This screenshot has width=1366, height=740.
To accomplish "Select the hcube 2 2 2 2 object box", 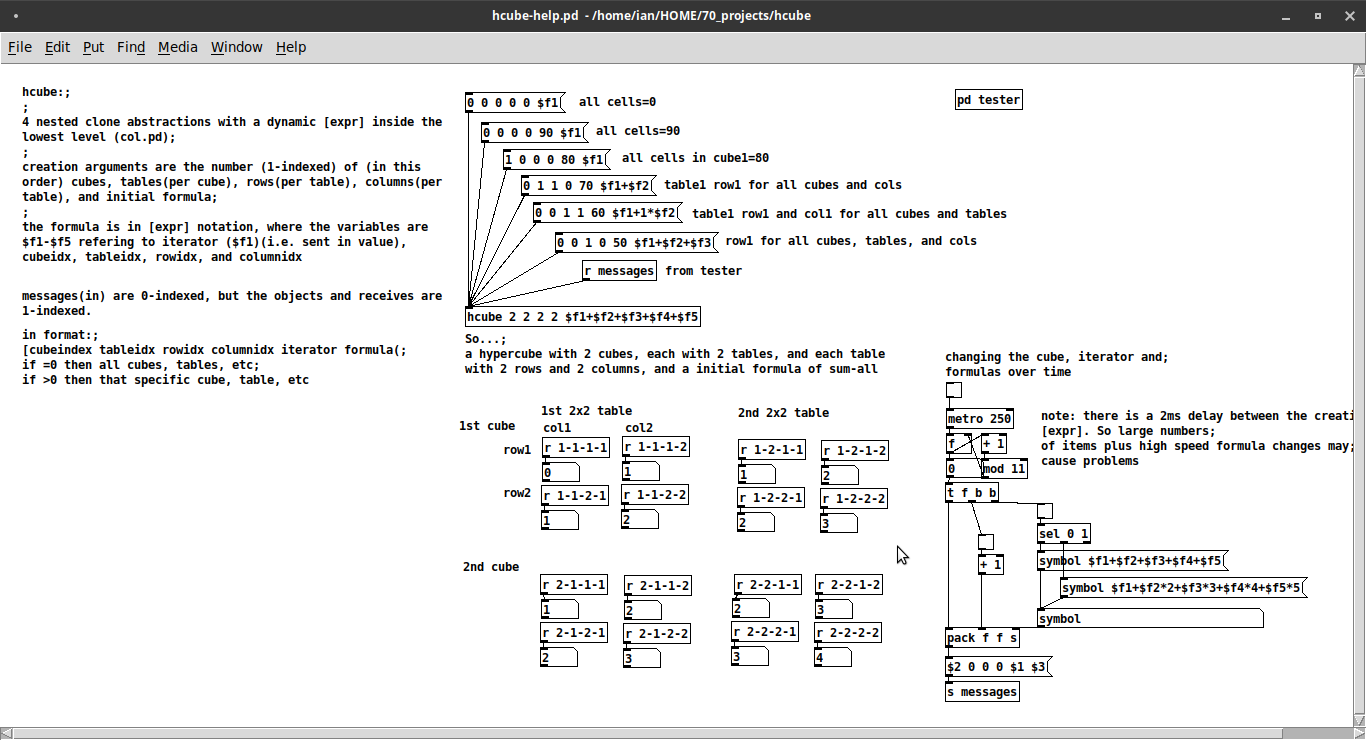I will point(583,317).
